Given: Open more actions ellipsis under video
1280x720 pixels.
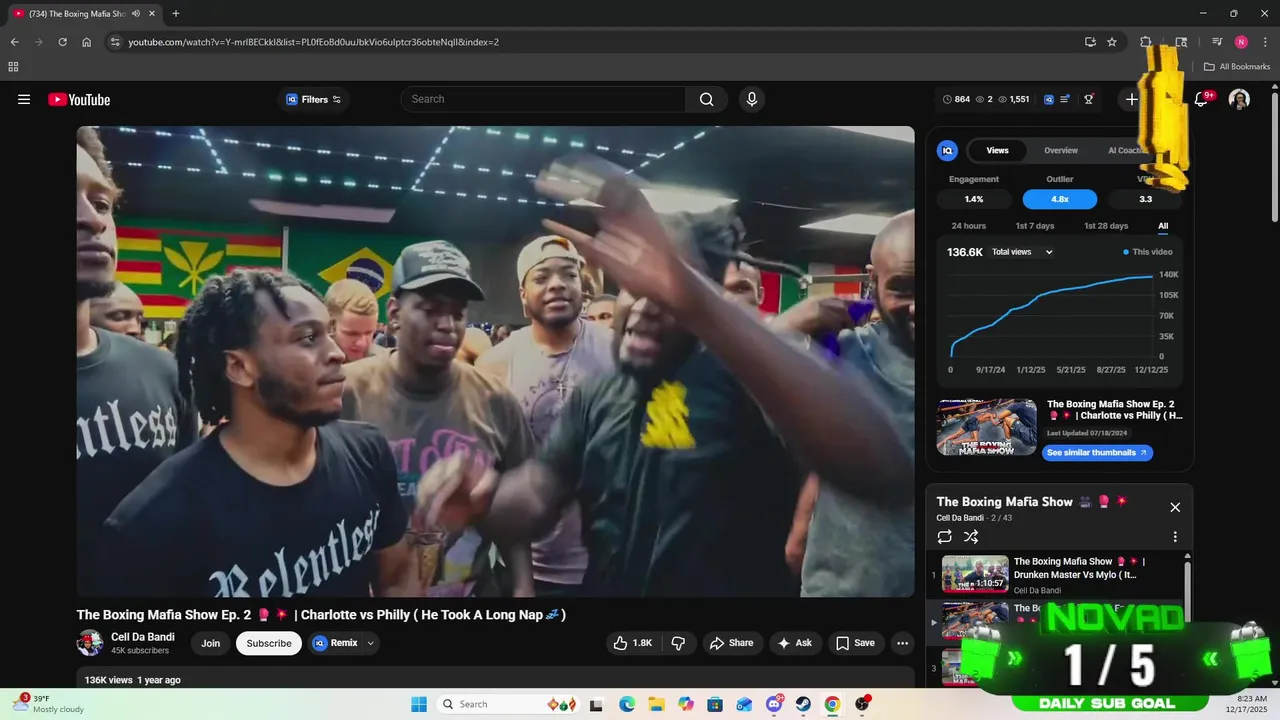Looking at the screenshot, I should [902, 643].
